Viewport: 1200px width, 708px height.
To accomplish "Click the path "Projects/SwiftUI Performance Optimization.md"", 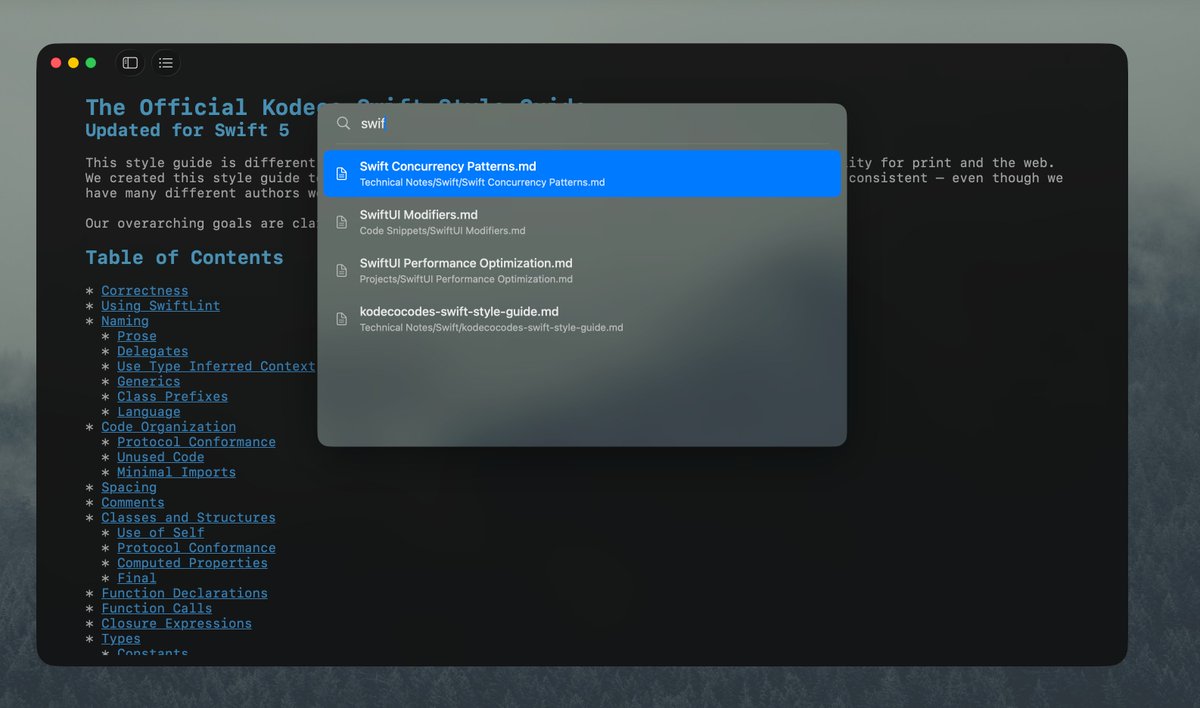I will point(466,279).
